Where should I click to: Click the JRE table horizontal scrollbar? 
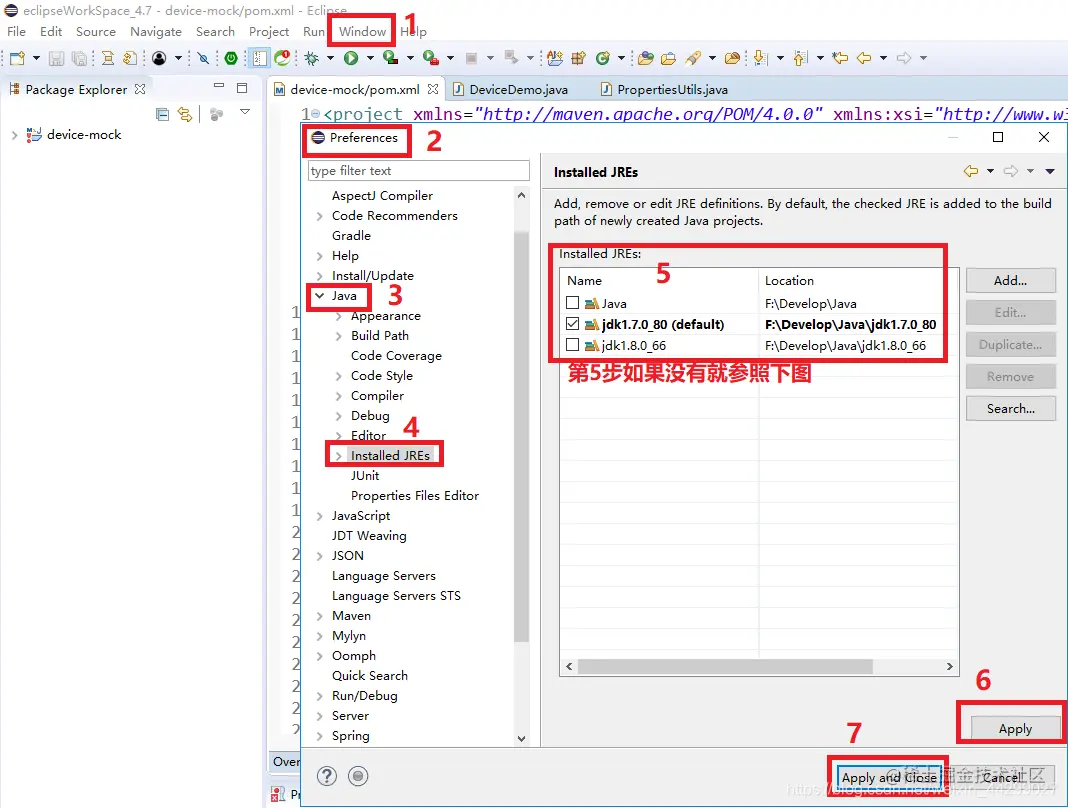[x=725, y=666]
